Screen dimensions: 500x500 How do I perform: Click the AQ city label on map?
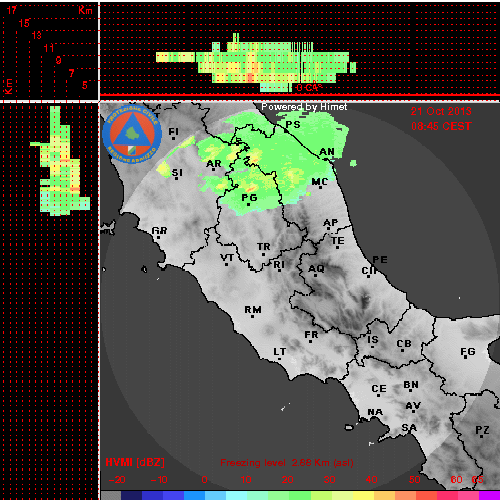(316, 269)
